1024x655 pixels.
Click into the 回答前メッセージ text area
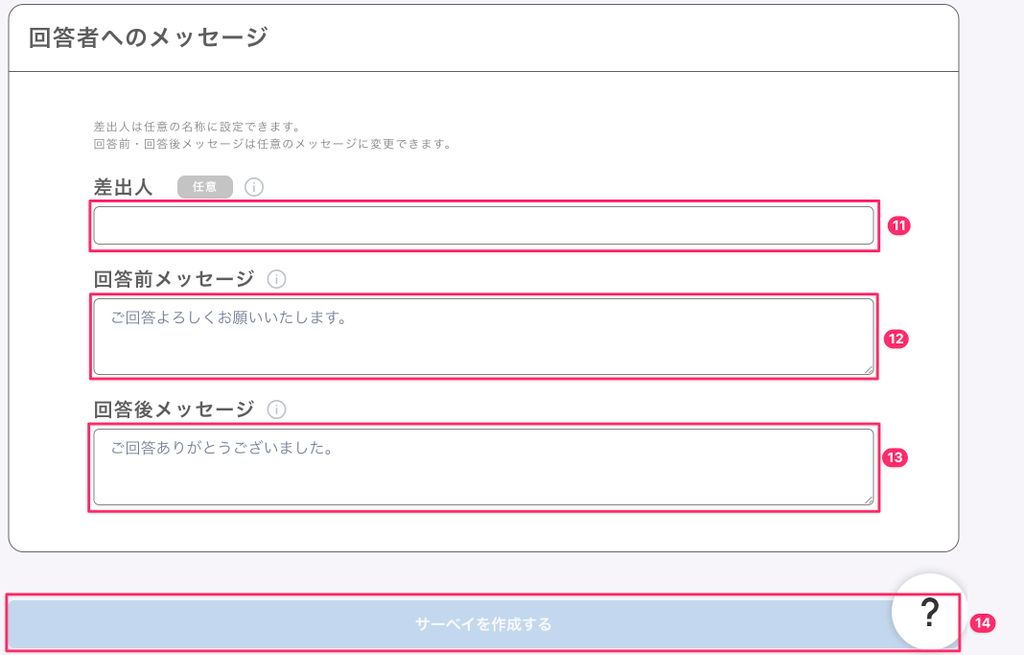[483, 337]
